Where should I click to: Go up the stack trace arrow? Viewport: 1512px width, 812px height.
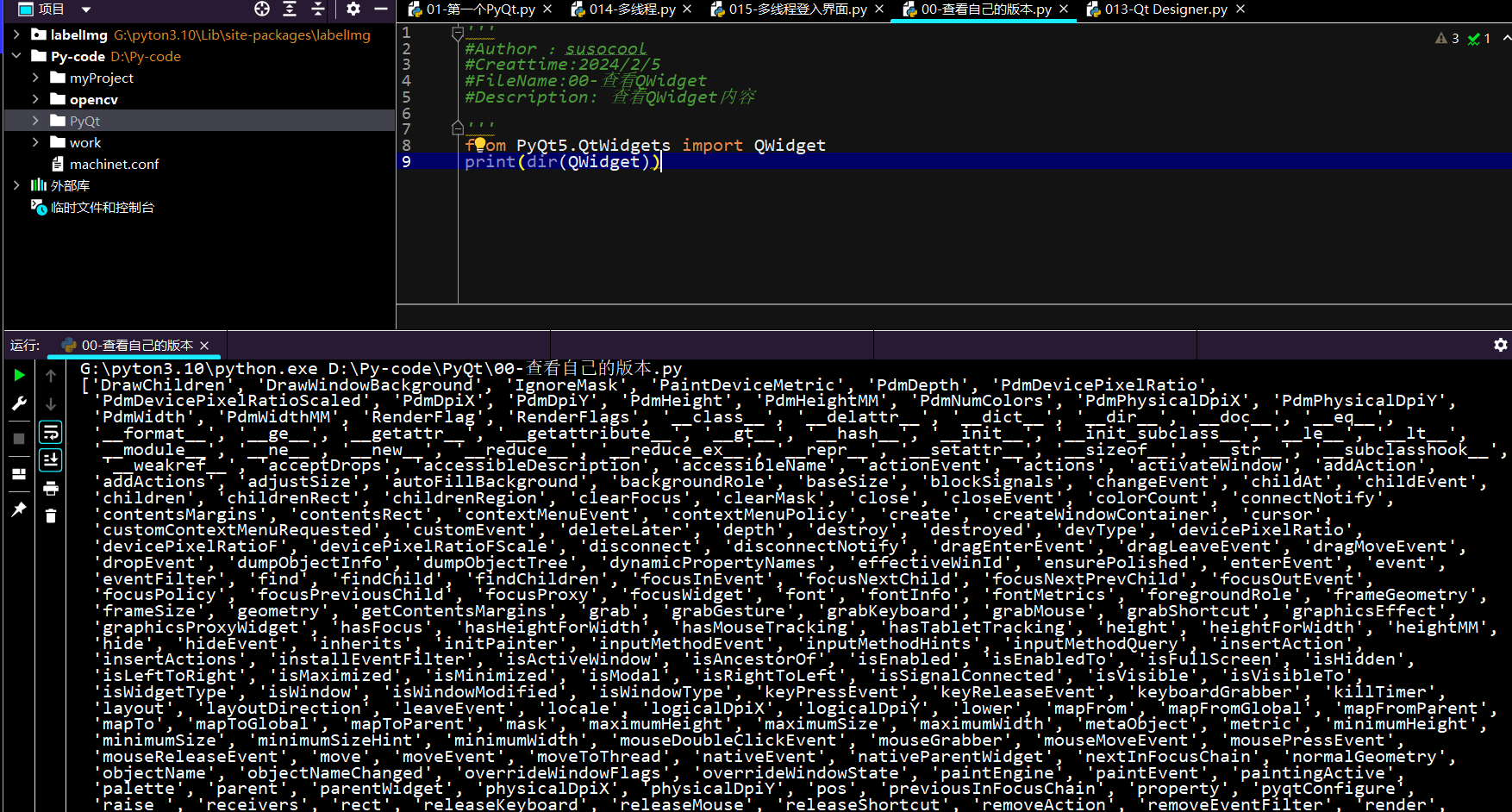click(x=51, y=376)
